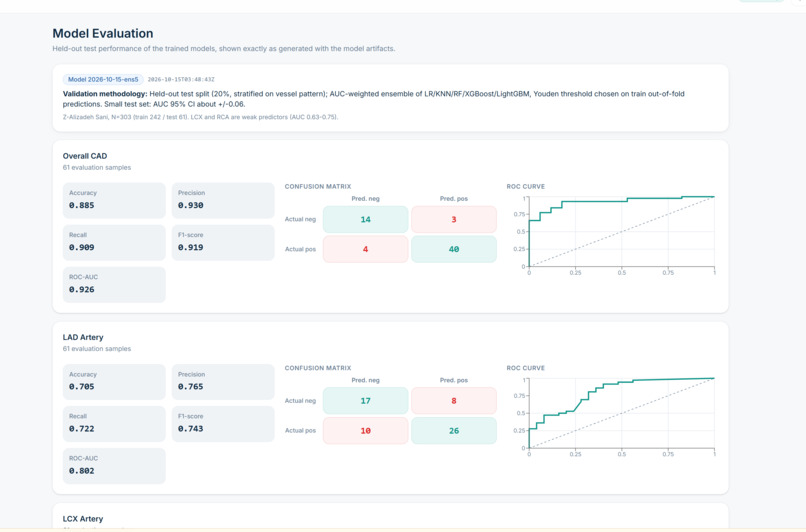Viewport: 806px width, 532px height.
Task: Click LAD Artery recall value 0.722
Action: (82, 429)
